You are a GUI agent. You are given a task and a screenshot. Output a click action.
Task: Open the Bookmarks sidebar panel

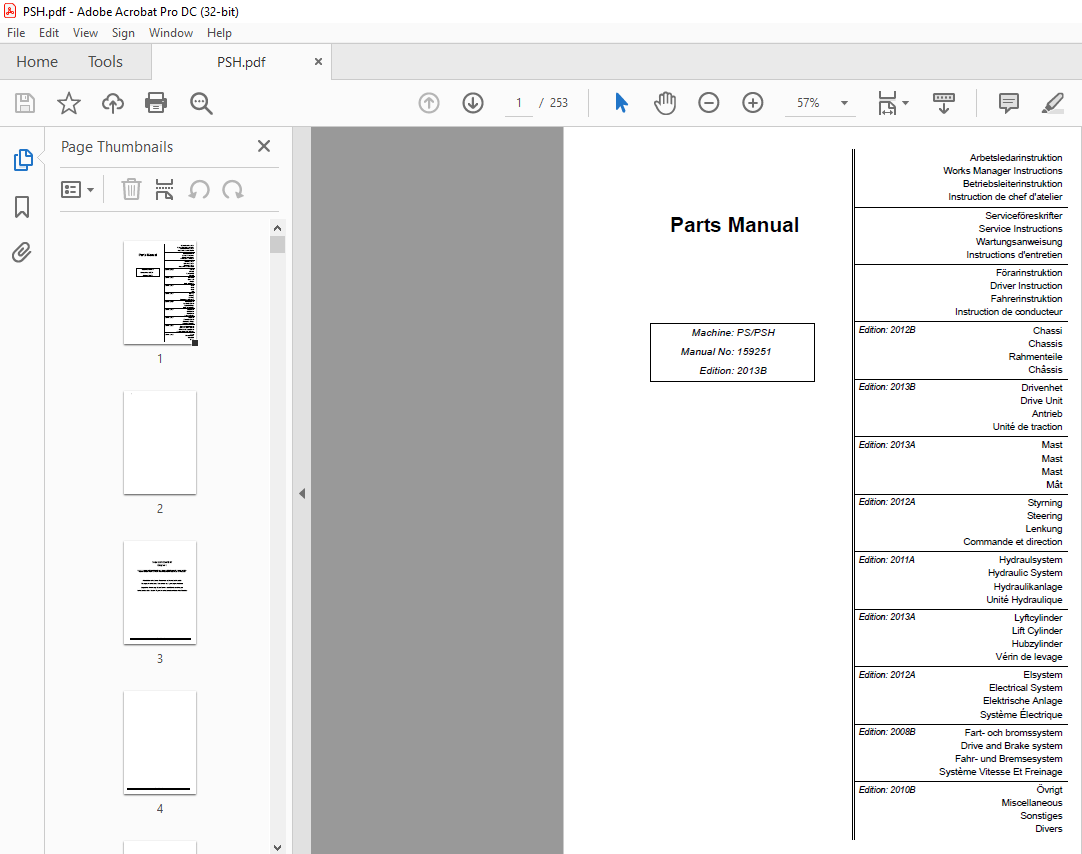22,206
